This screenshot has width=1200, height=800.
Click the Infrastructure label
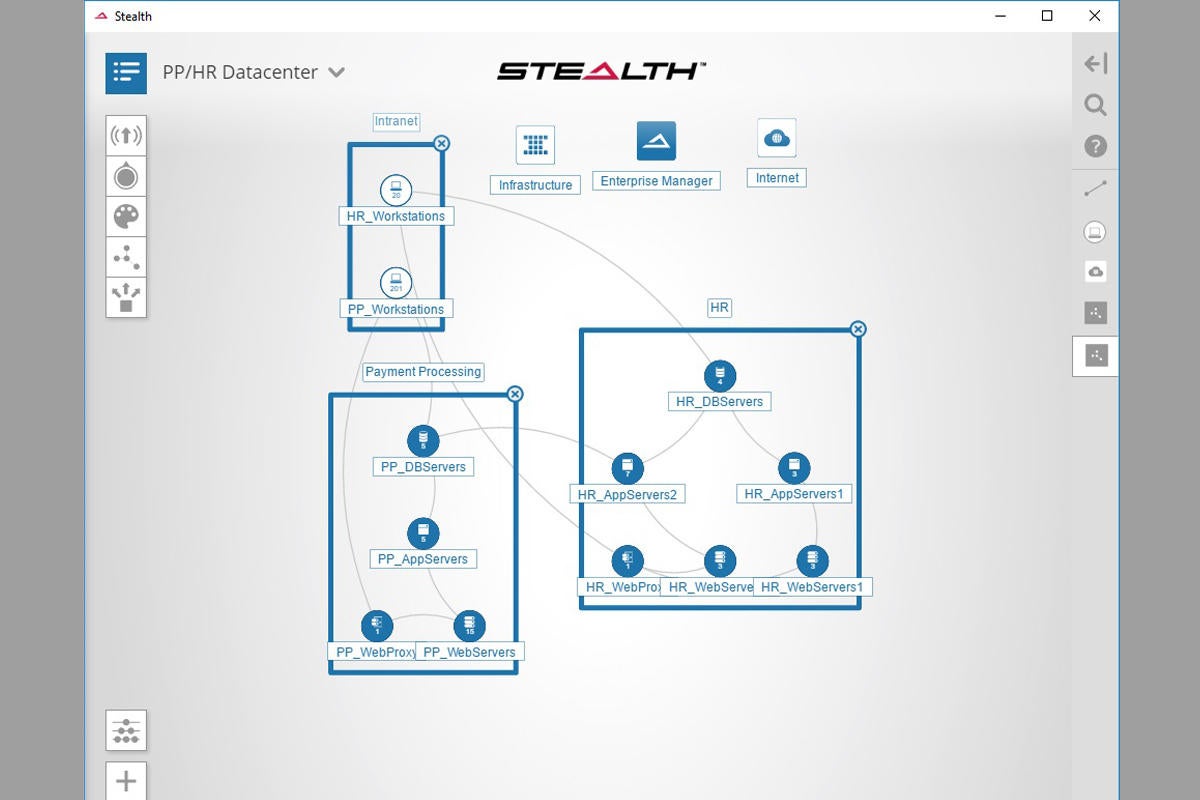point(535,185)
